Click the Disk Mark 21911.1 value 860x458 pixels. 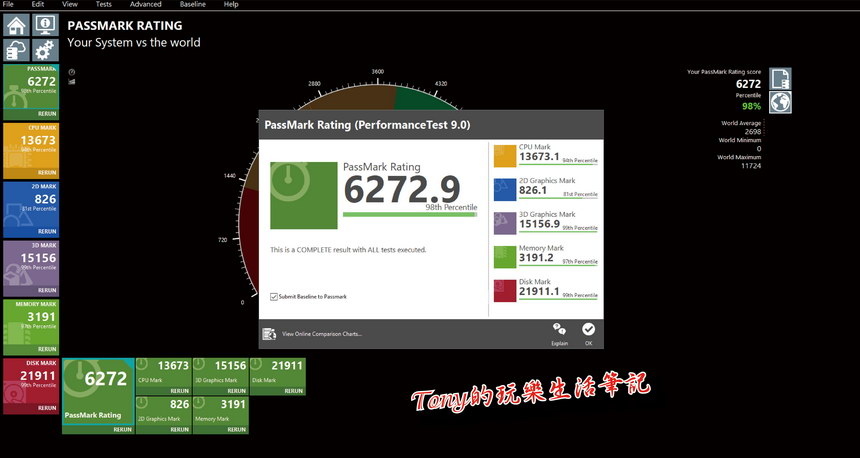539,291
